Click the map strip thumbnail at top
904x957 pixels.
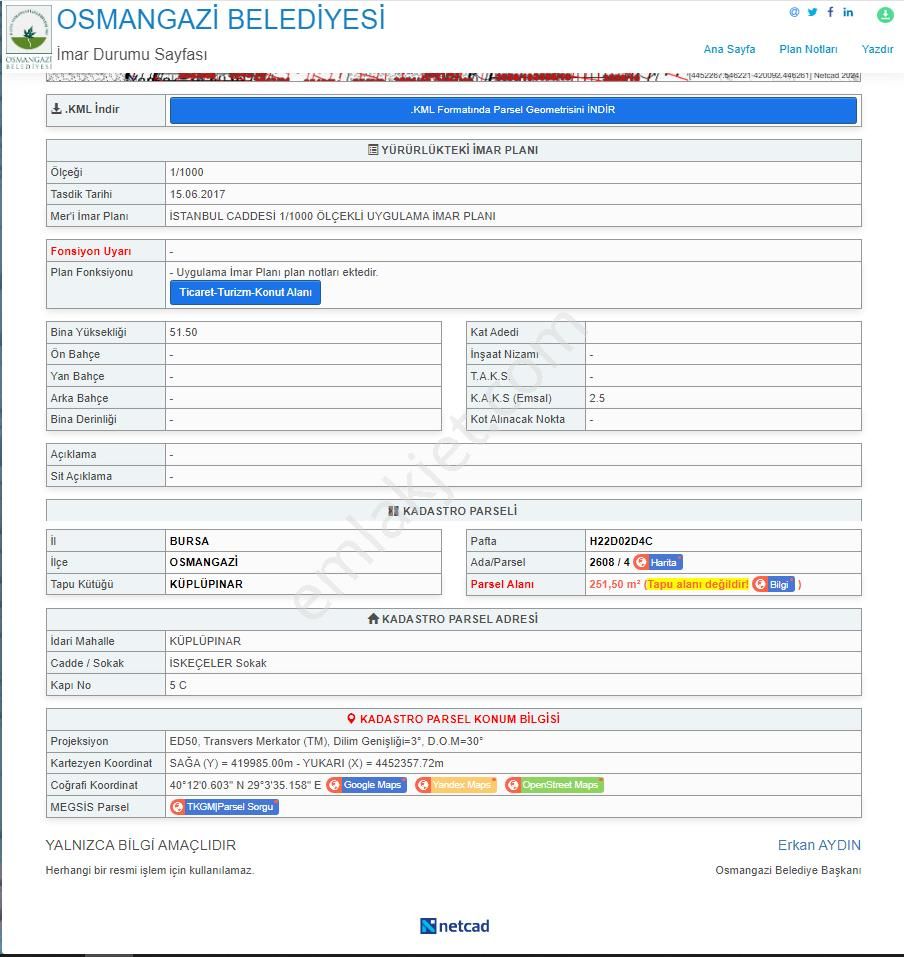click(x=453, y=77)
